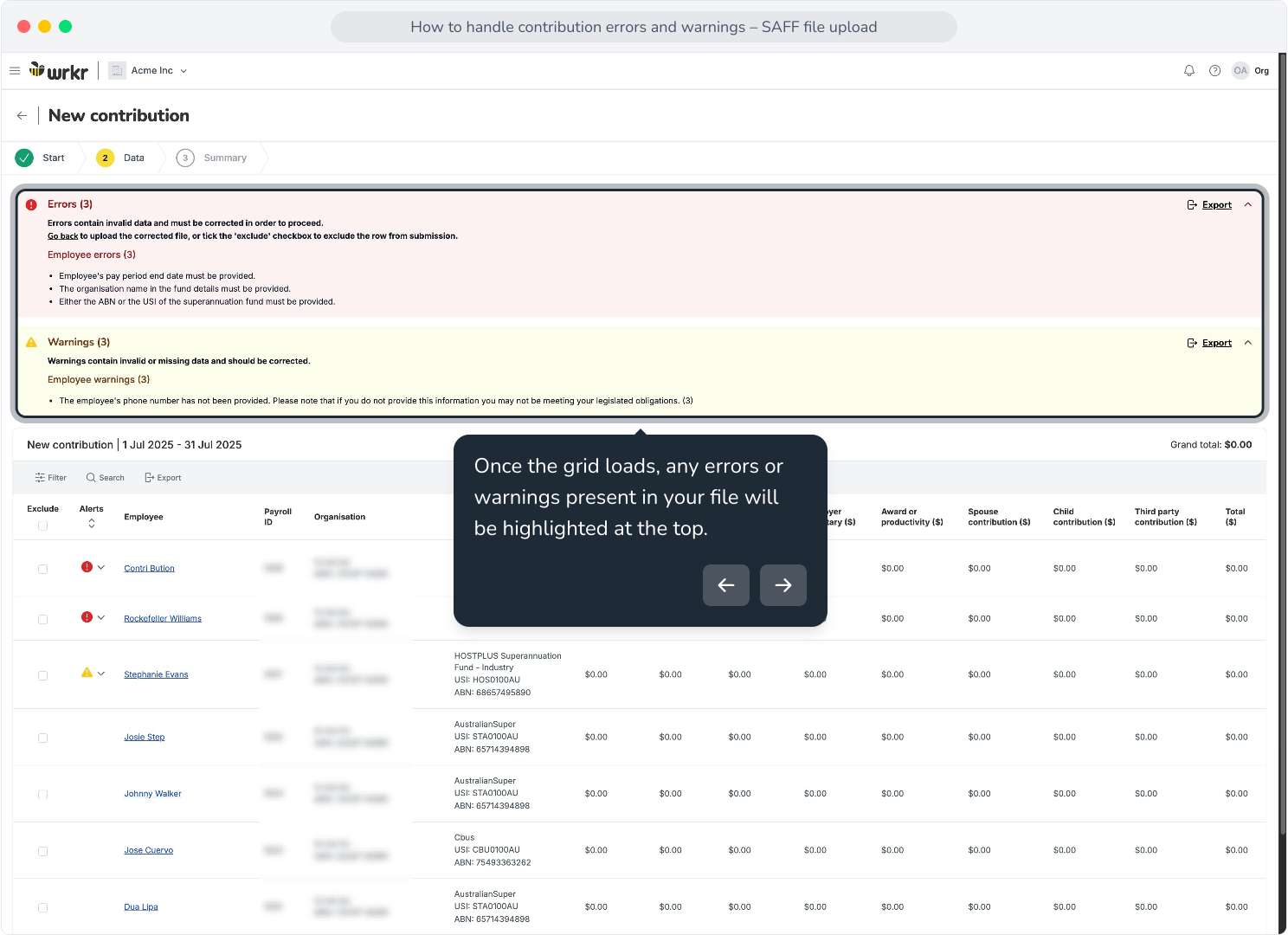
Task: Open the Acme Inc organisation dropdown
Action: click(148, 71)
